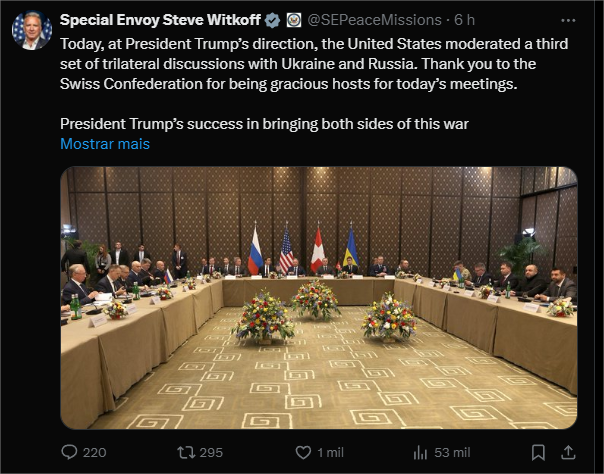
Task: Click the reply speech bubble icon
Action: pyautogui.click(x=69, y=452)
